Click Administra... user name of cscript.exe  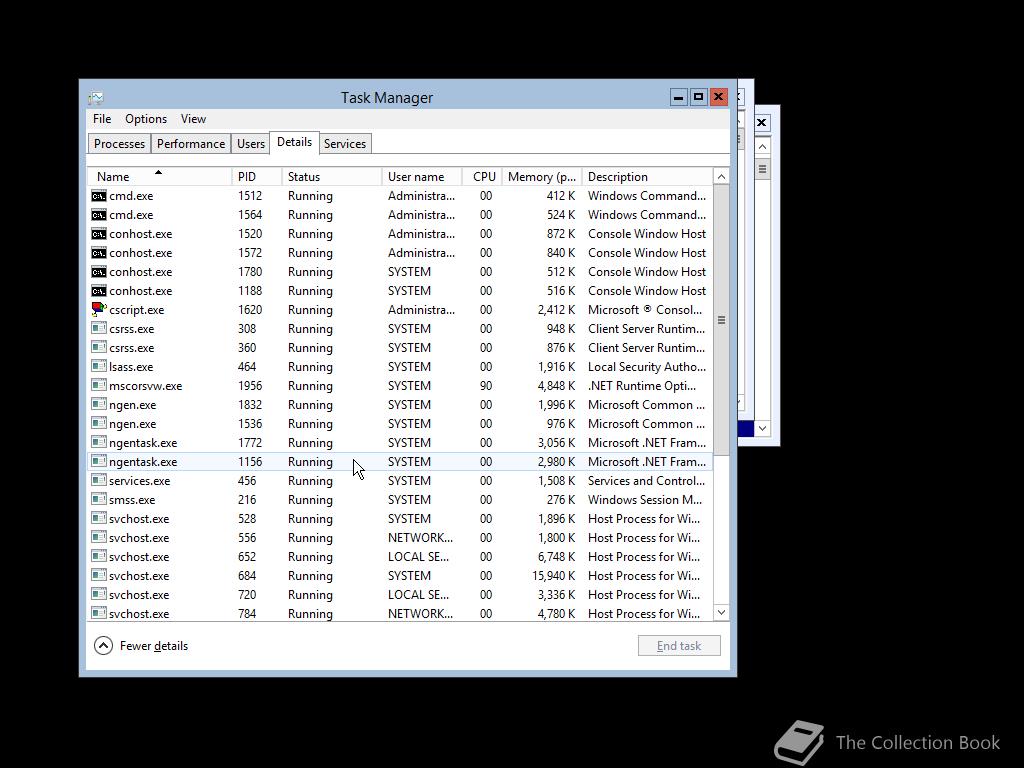[x=421, y=310]
